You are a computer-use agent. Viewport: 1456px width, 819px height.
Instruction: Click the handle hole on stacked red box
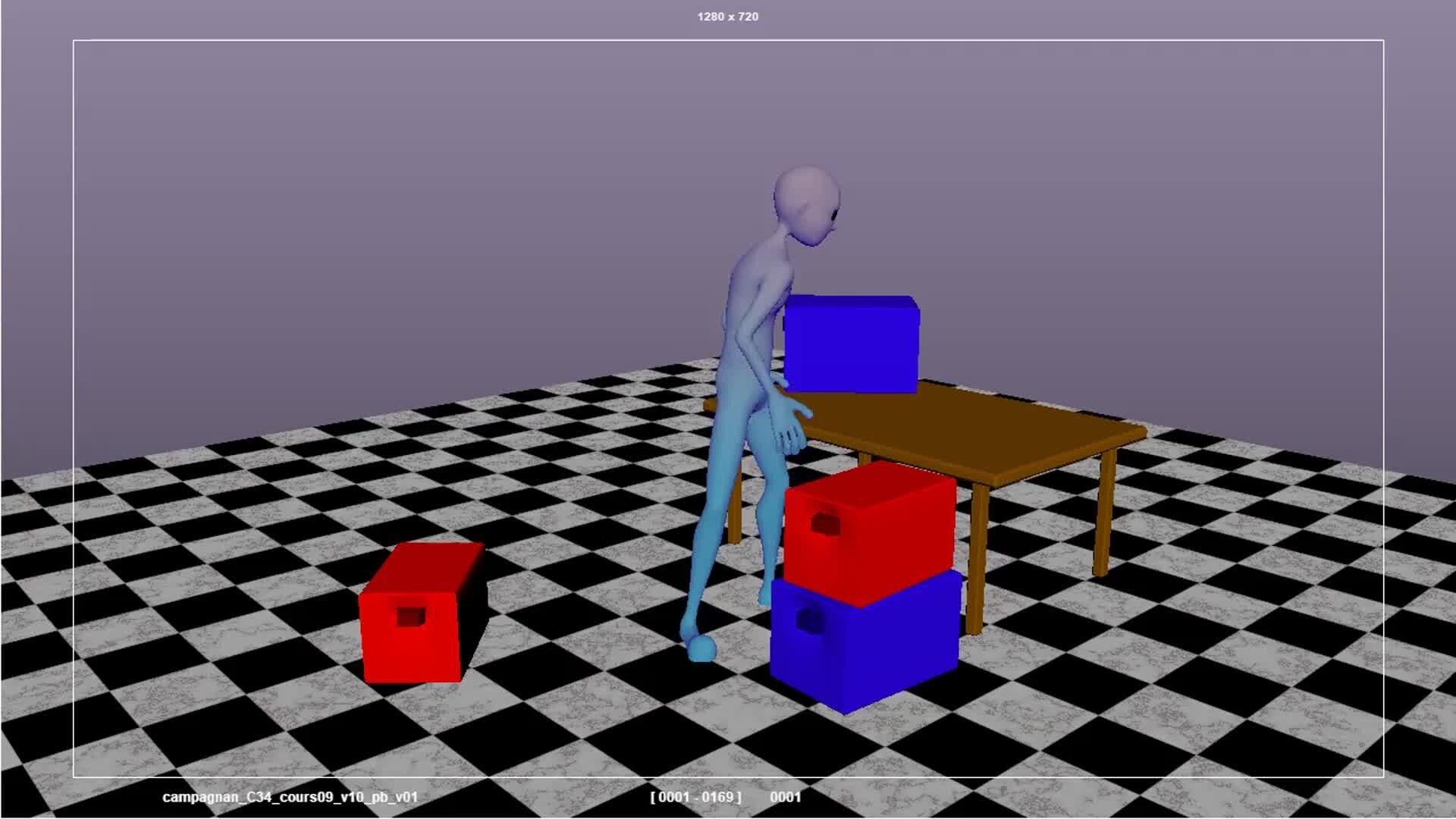click(x=824, y=523)
